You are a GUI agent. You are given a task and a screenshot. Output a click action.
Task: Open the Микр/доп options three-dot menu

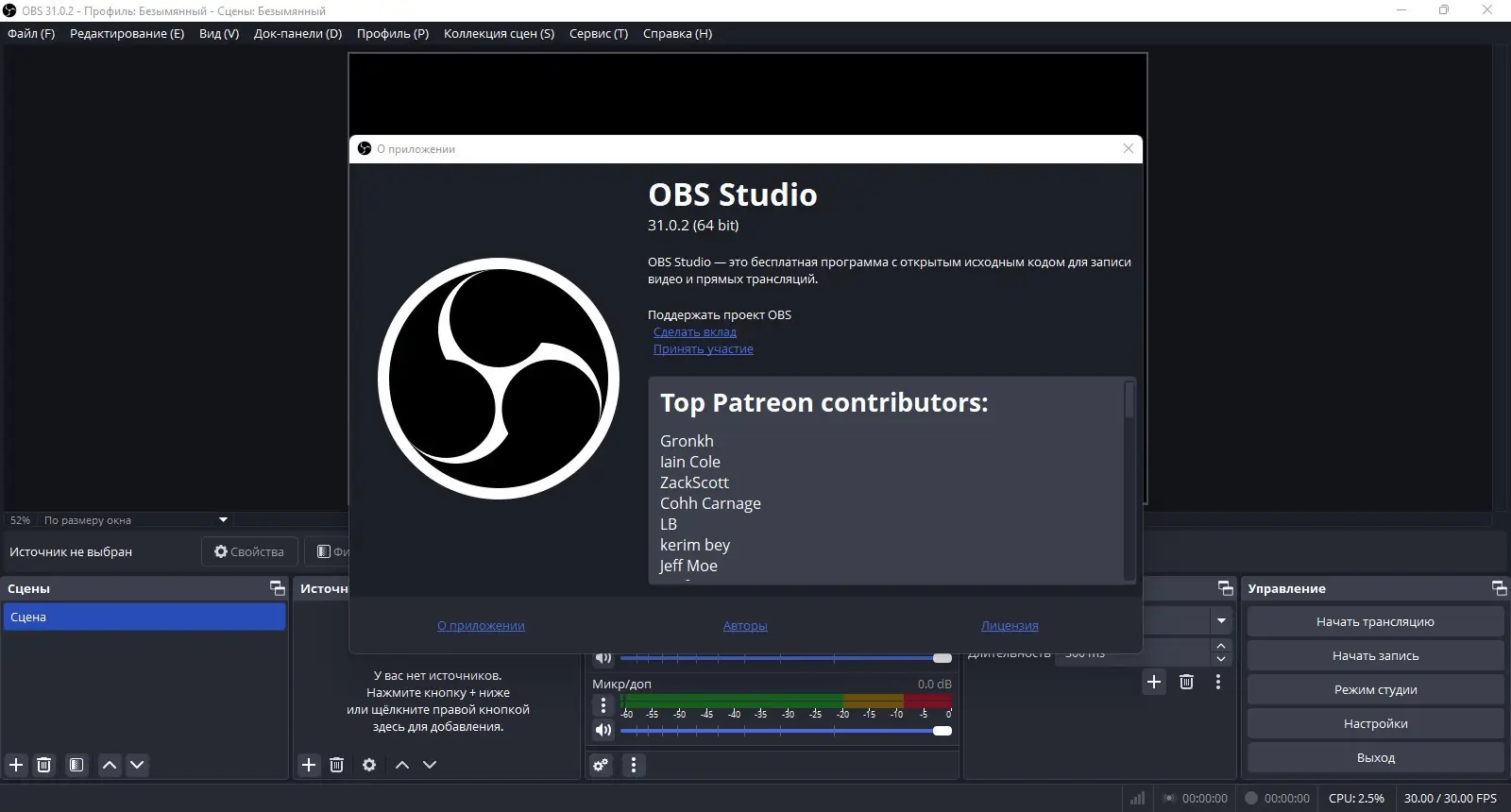coord(603,705)
